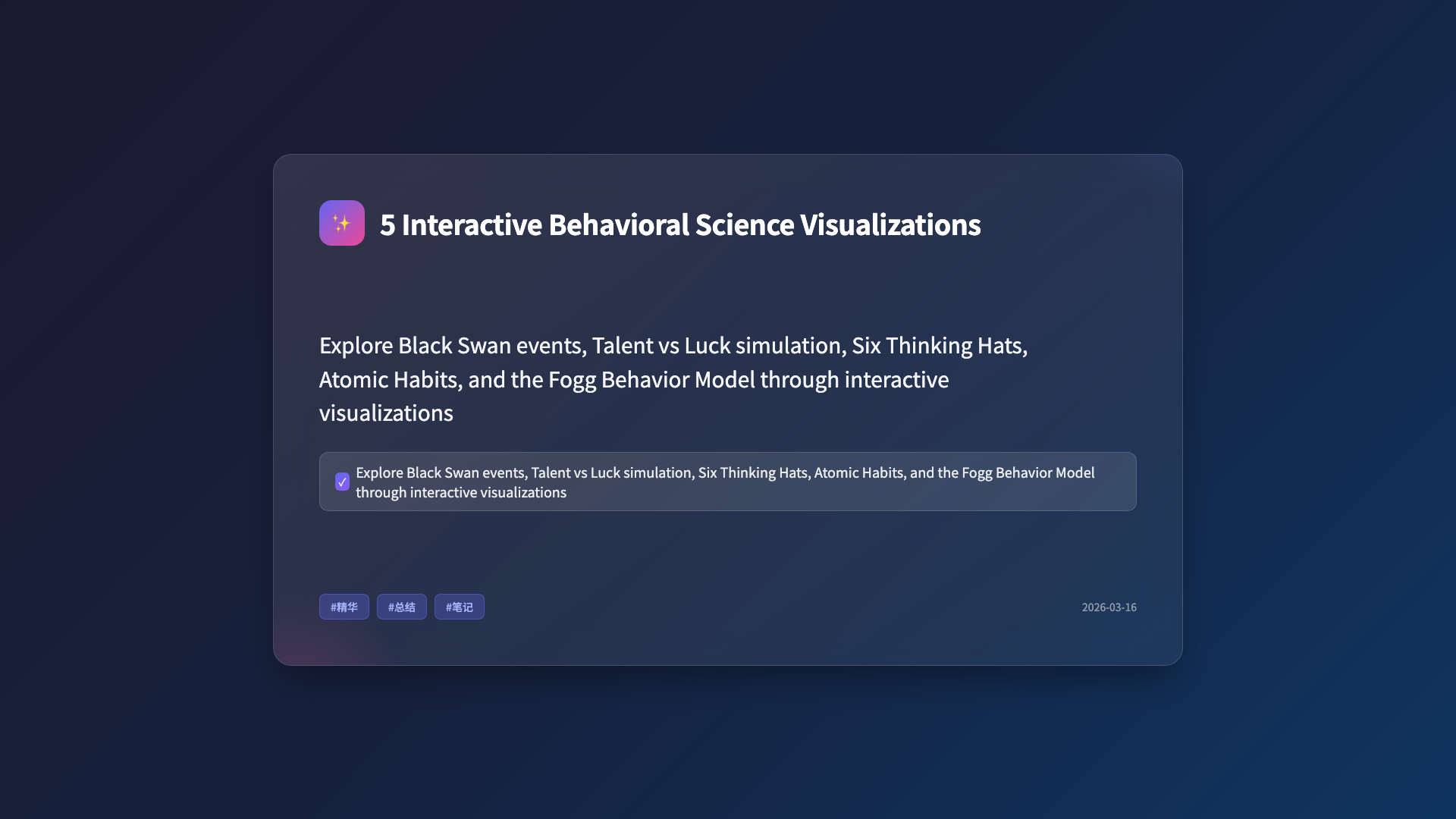The width and height of the screenshot is (1456, 819).
Task: Click the title '5 Interactive Behavioral Science Visualizations'
Action: [680, 224]
